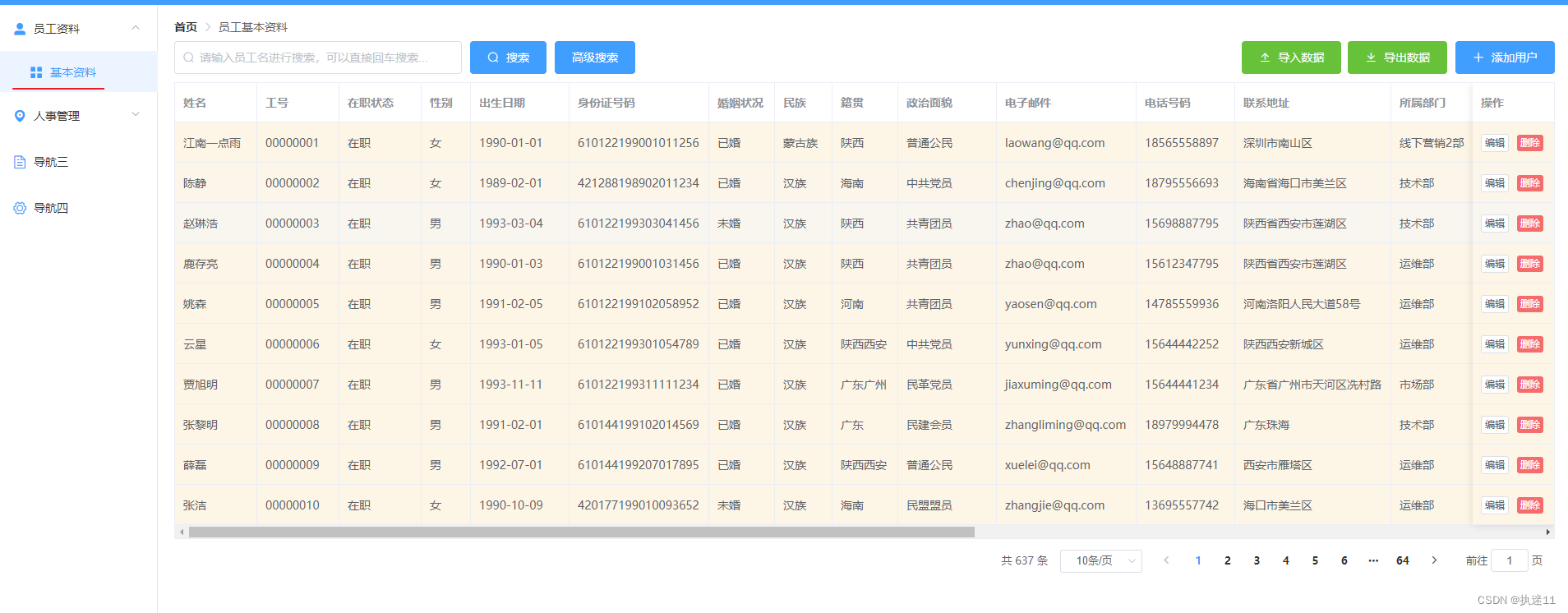This screenshot has width=1568, height=613.
Task: Expand the 人事管理 menu chevron
Action: click(x=136, y=115)
